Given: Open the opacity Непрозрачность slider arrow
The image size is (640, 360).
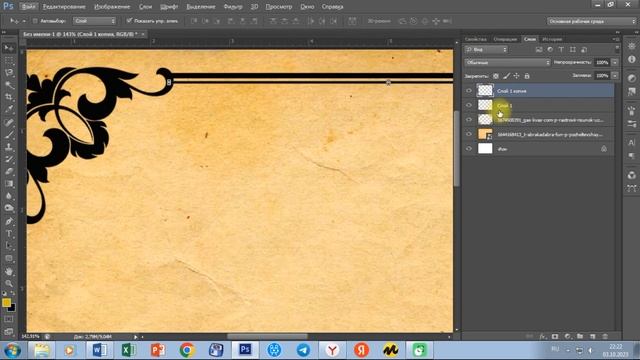Looking at the screenshot, I should pos(615,62).
